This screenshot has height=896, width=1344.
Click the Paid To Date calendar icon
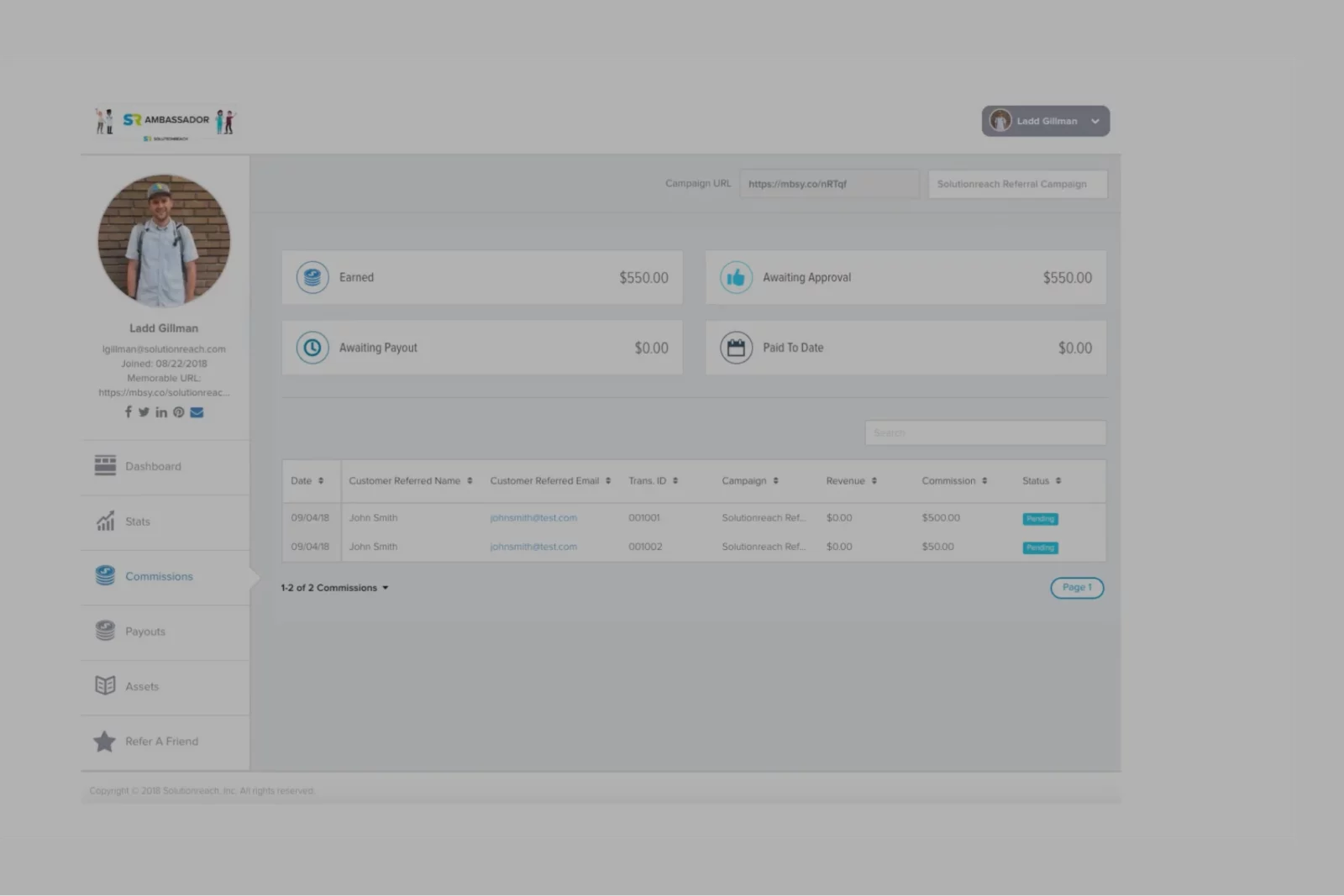click(736, 348)
